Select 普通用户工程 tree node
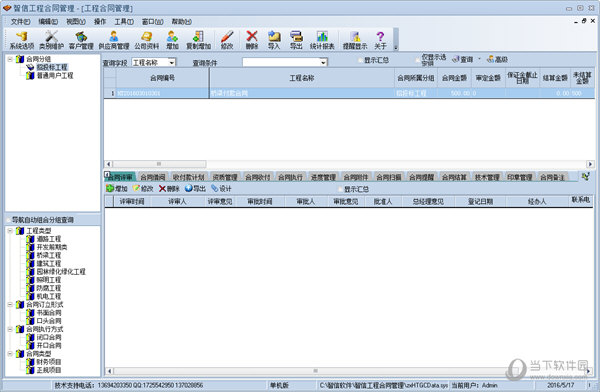This screenshot has height=392, width=600. (55, 75)
